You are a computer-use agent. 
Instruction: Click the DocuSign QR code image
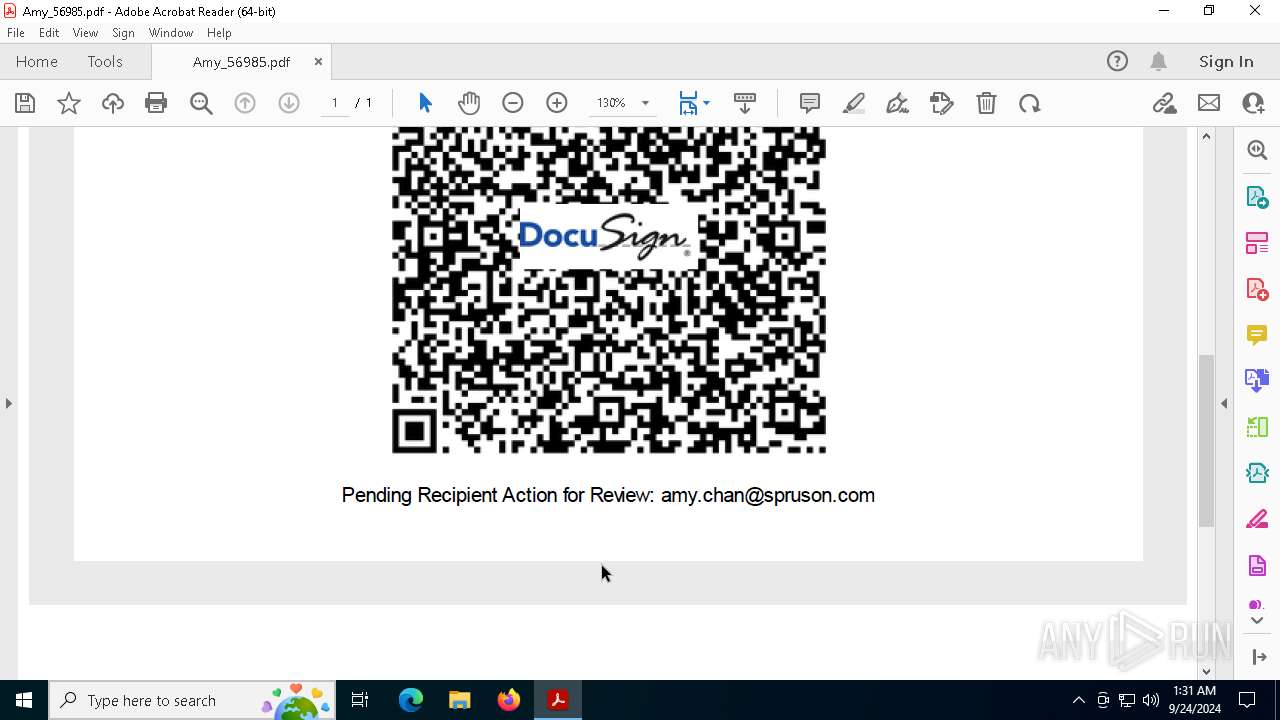pyautogui.click(x=609, y=290)
